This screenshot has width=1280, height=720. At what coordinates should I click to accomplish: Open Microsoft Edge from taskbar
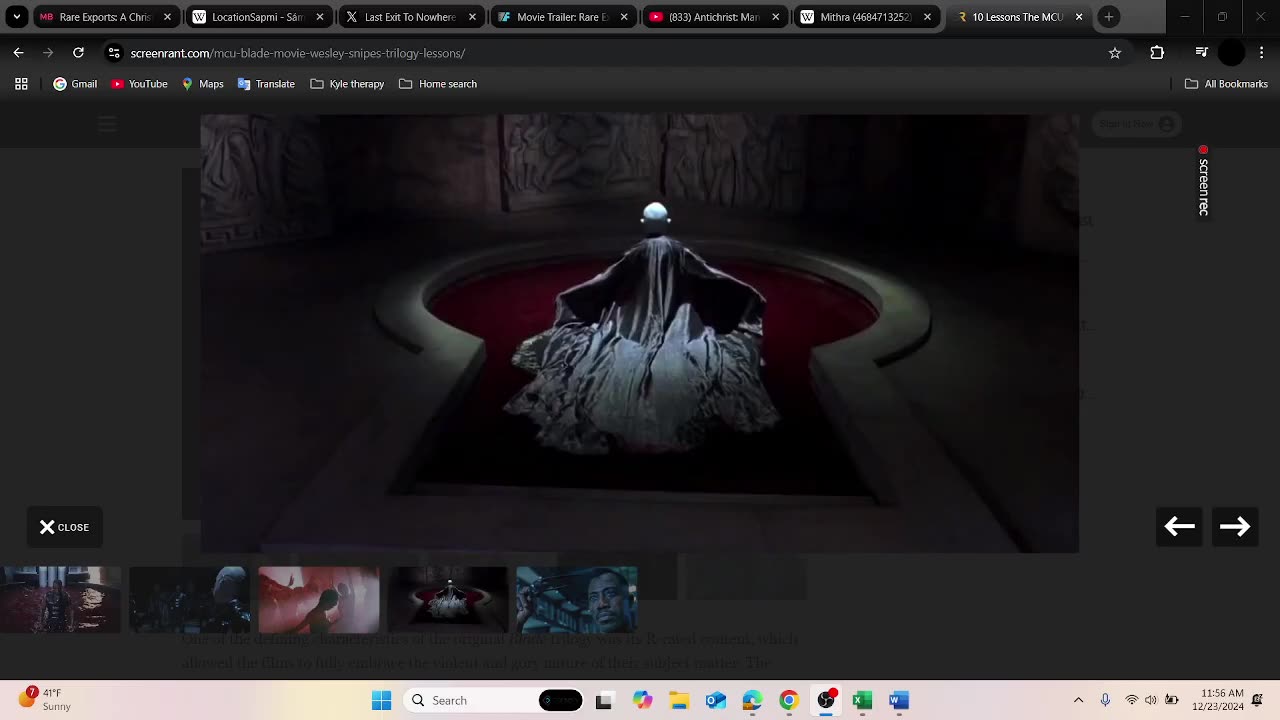coord(753,701)
